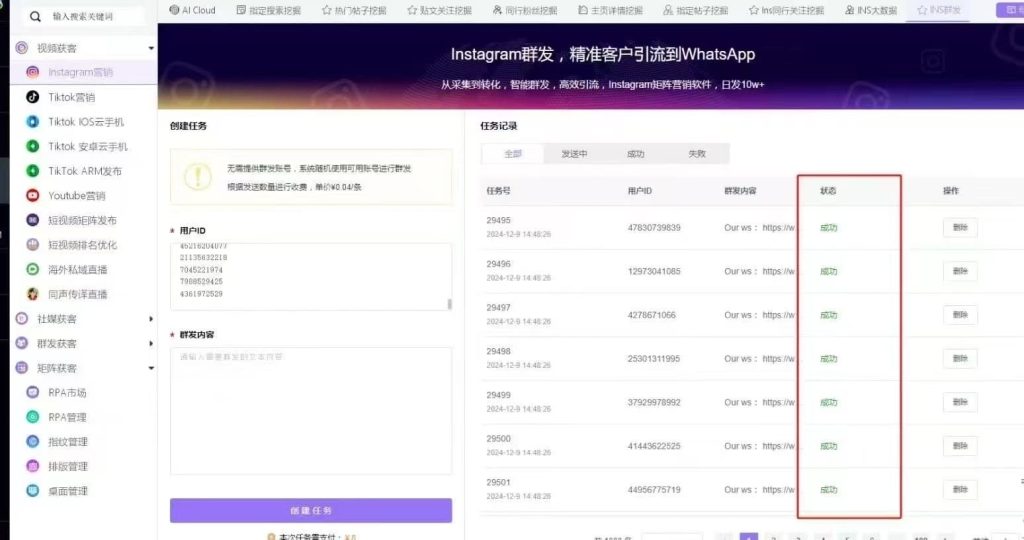This screenshot has height=540, width=1024.
Task: Click the 任务号 column header
Action: pyautogui.click(x=498, y=191)
